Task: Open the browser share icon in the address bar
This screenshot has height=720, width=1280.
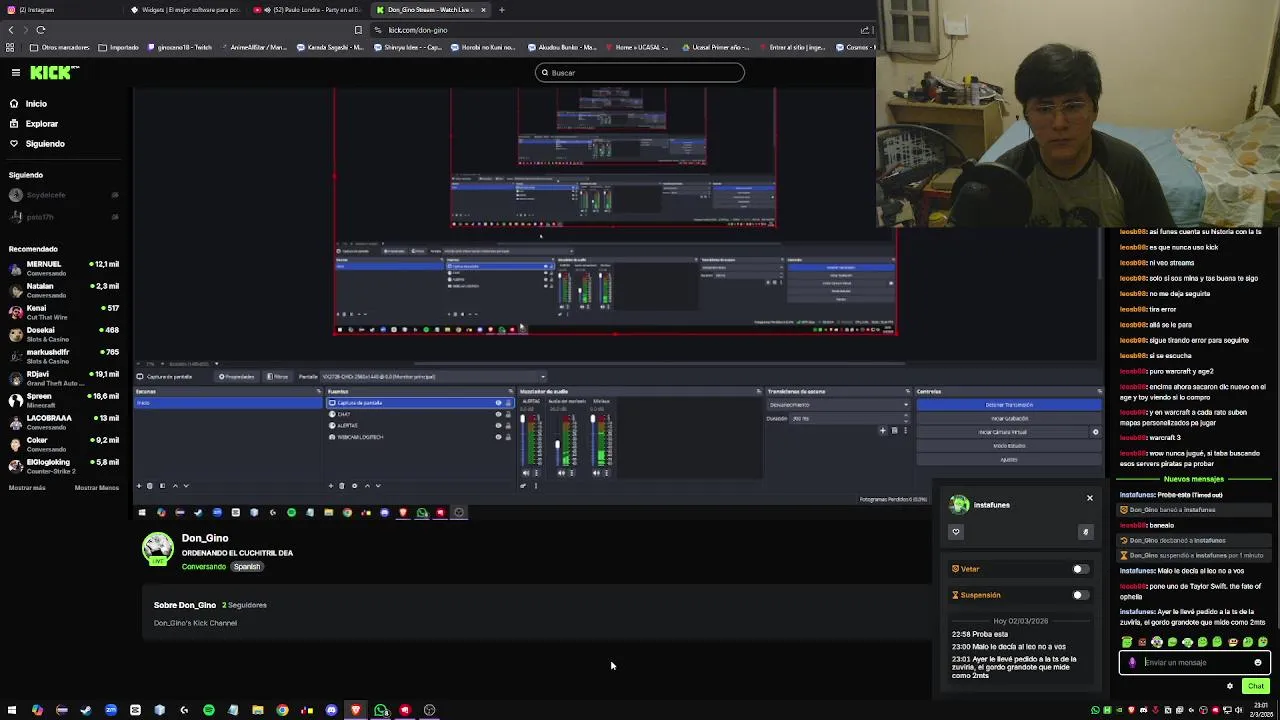Action: tap(865, 30)
